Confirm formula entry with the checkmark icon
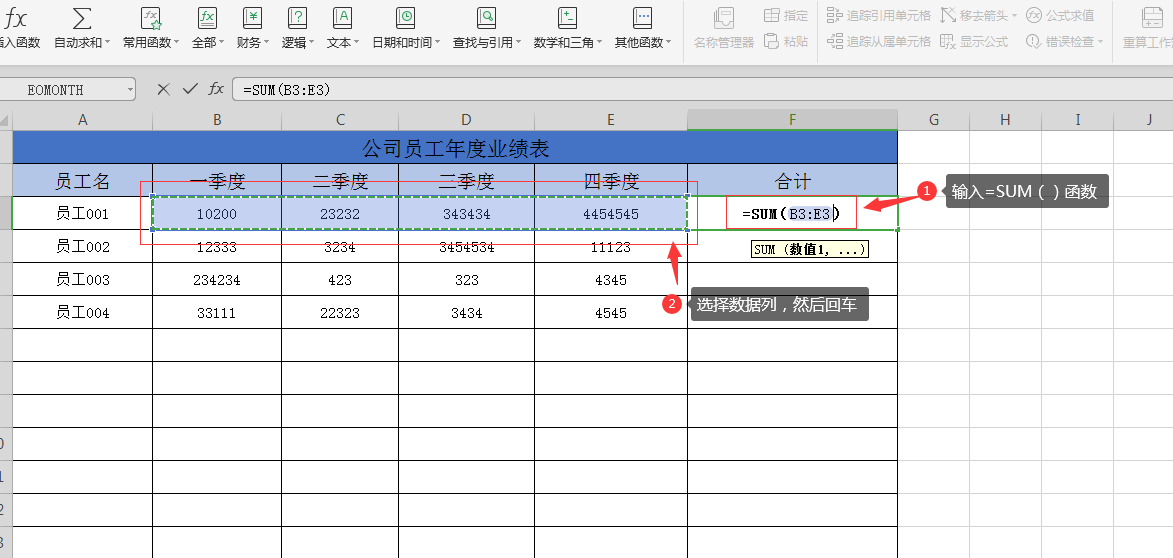The height and width of the screenshot is (558, 1173). coord(190,89)
